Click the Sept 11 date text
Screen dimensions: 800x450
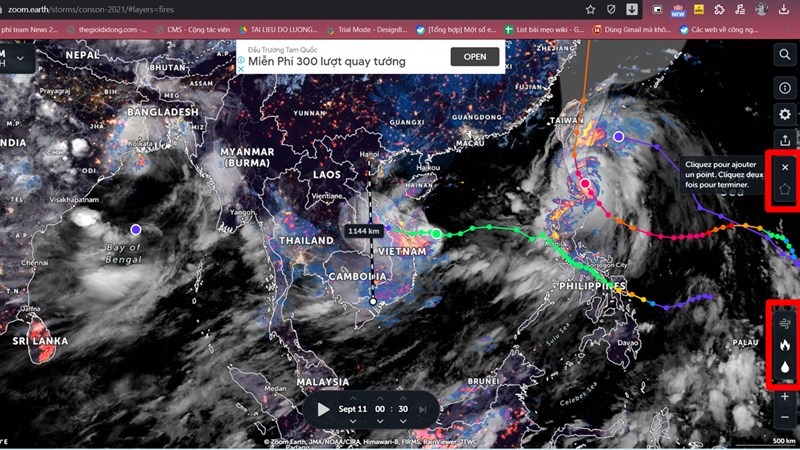[353, 409]
